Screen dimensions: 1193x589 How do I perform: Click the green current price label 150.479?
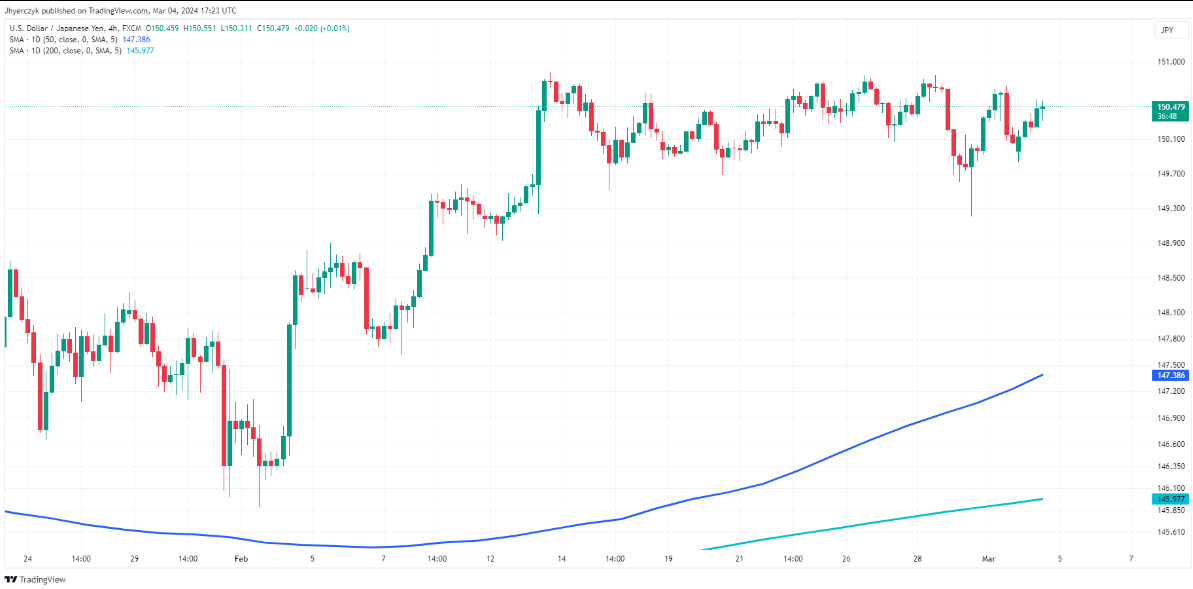point(1170,106)
